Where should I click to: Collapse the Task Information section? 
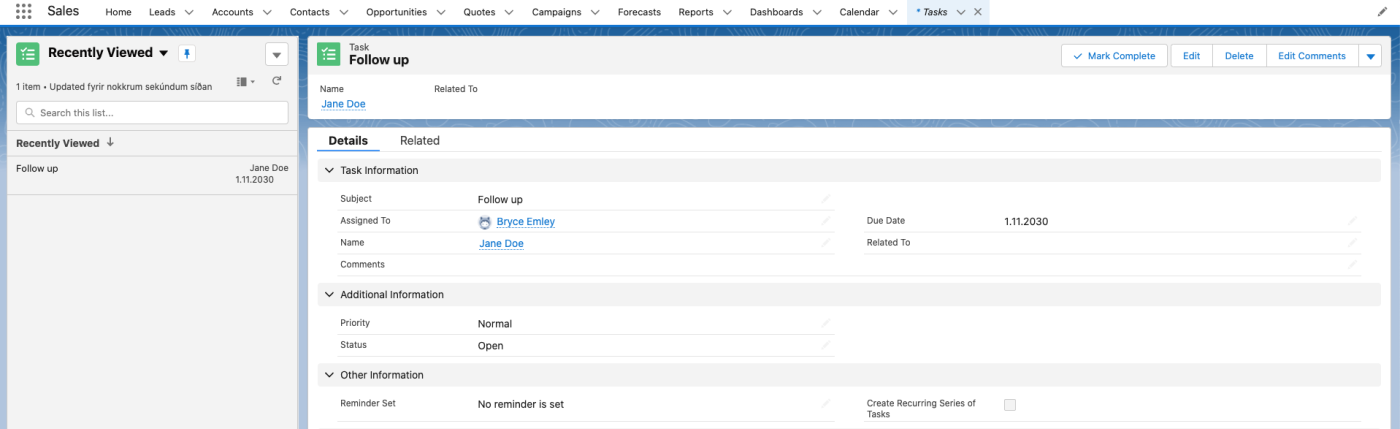coord(329,170)
